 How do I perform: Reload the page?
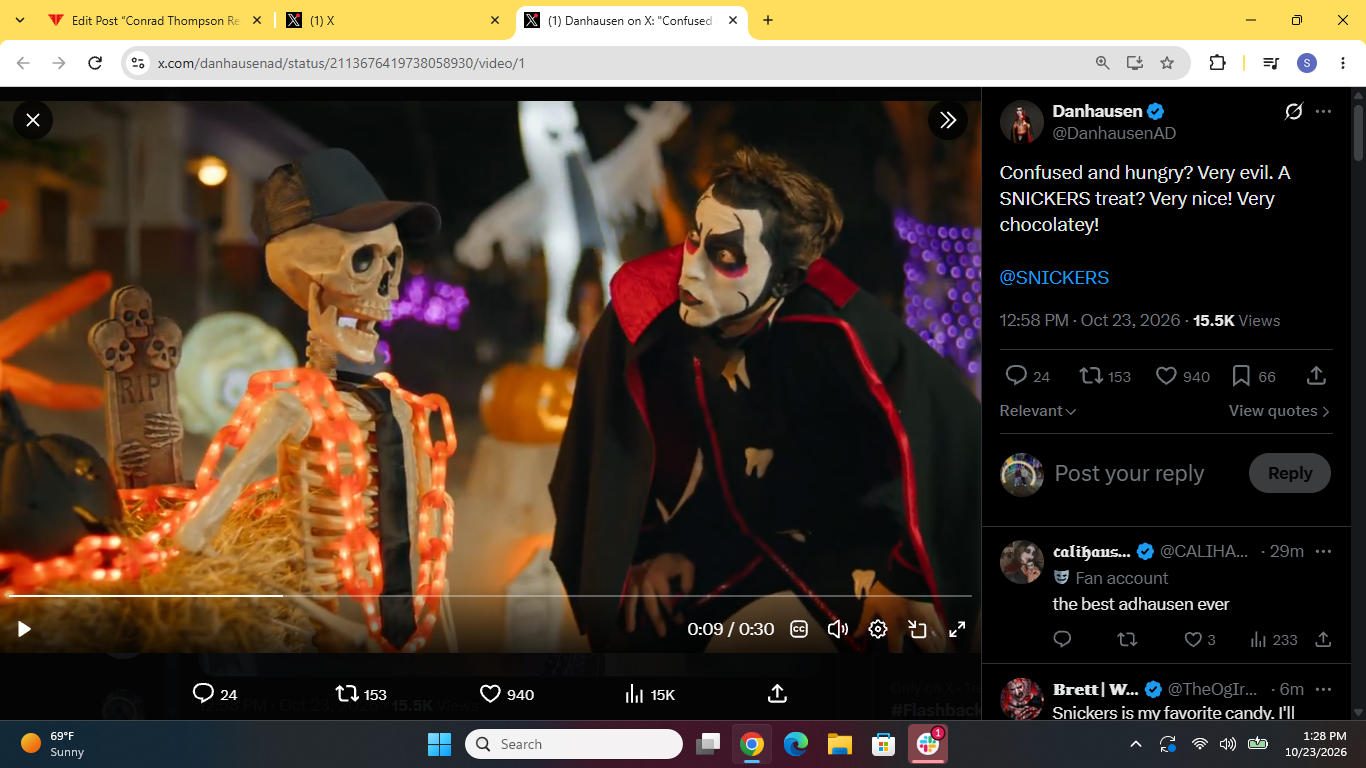[x=95, y=63]
